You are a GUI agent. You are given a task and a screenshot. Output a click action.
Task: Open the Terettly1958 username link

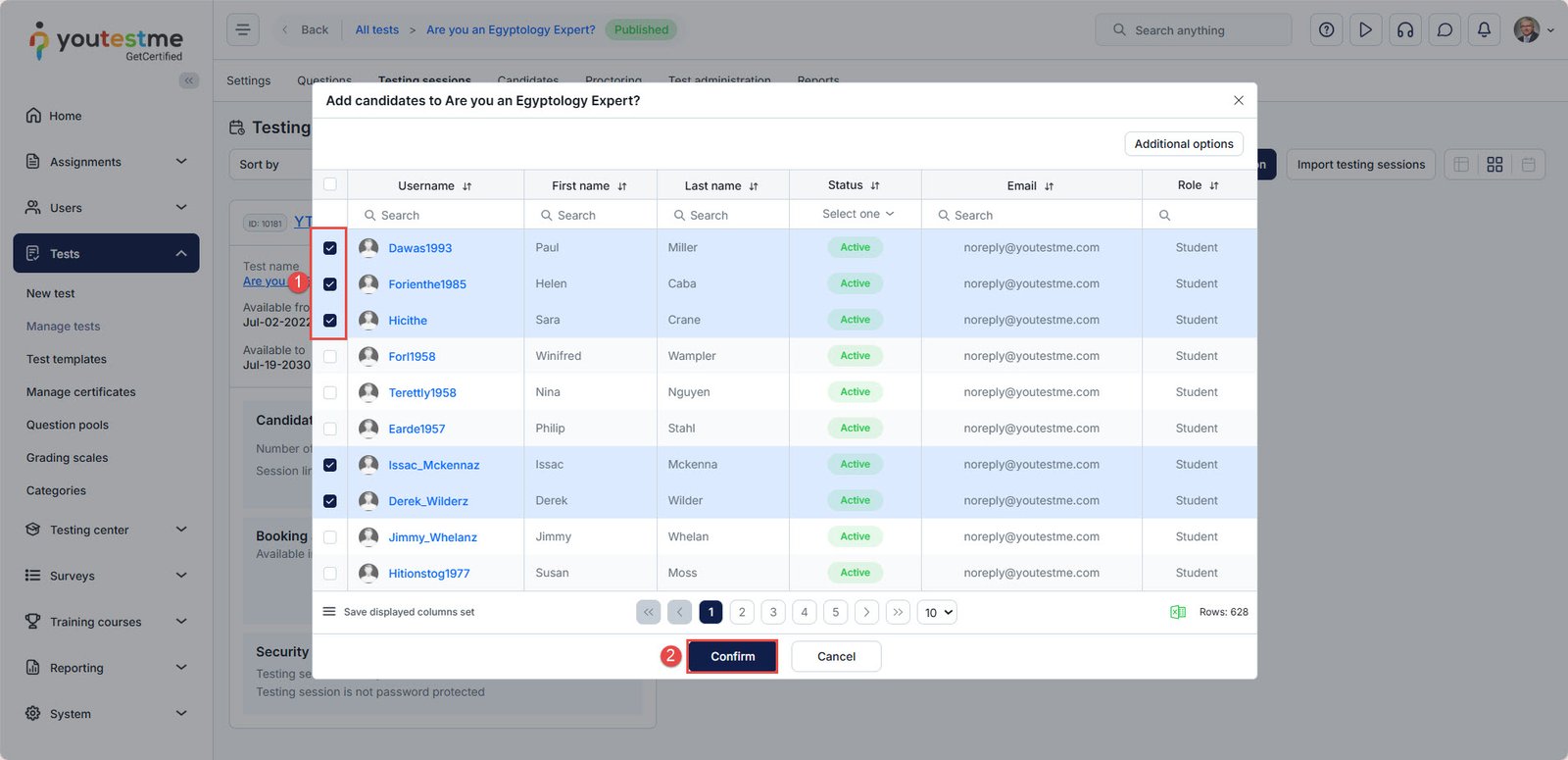point(421,393)
